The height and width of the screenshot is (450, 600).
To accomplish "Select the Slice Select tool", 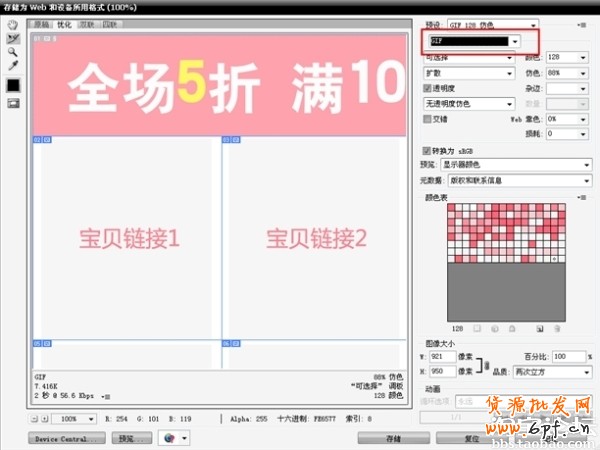I will click(x=14, y=37).
